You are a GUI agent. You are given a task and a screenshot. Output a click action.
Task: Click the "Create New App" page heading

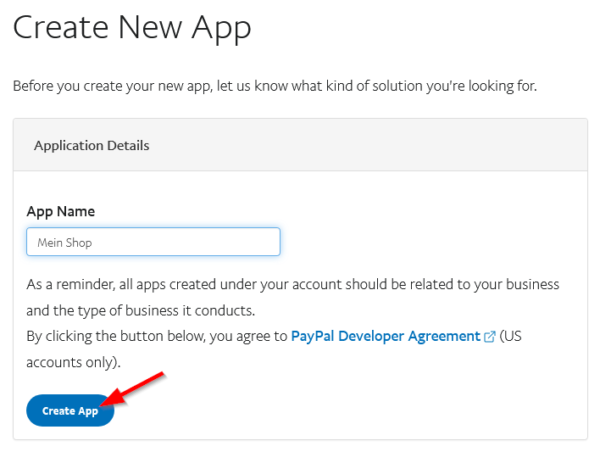[132, 27]
